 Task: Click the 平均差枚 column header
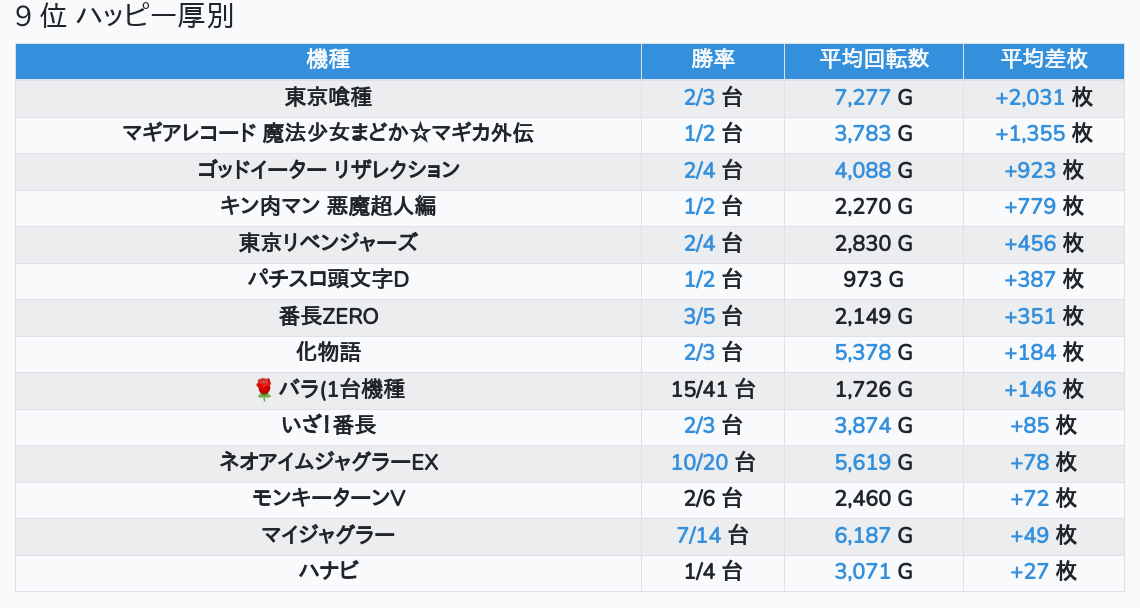[1043, 60]
